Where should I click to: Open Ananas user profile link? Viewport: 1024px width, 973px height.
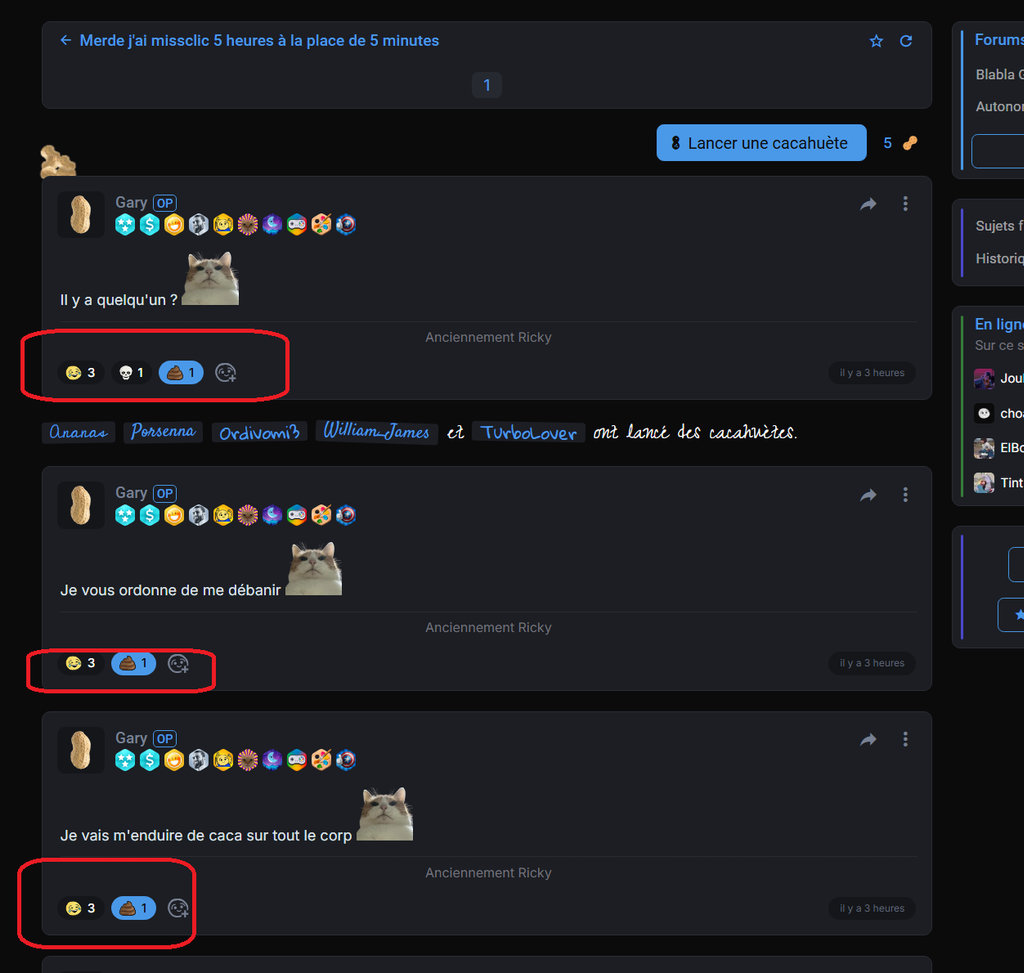78,432
